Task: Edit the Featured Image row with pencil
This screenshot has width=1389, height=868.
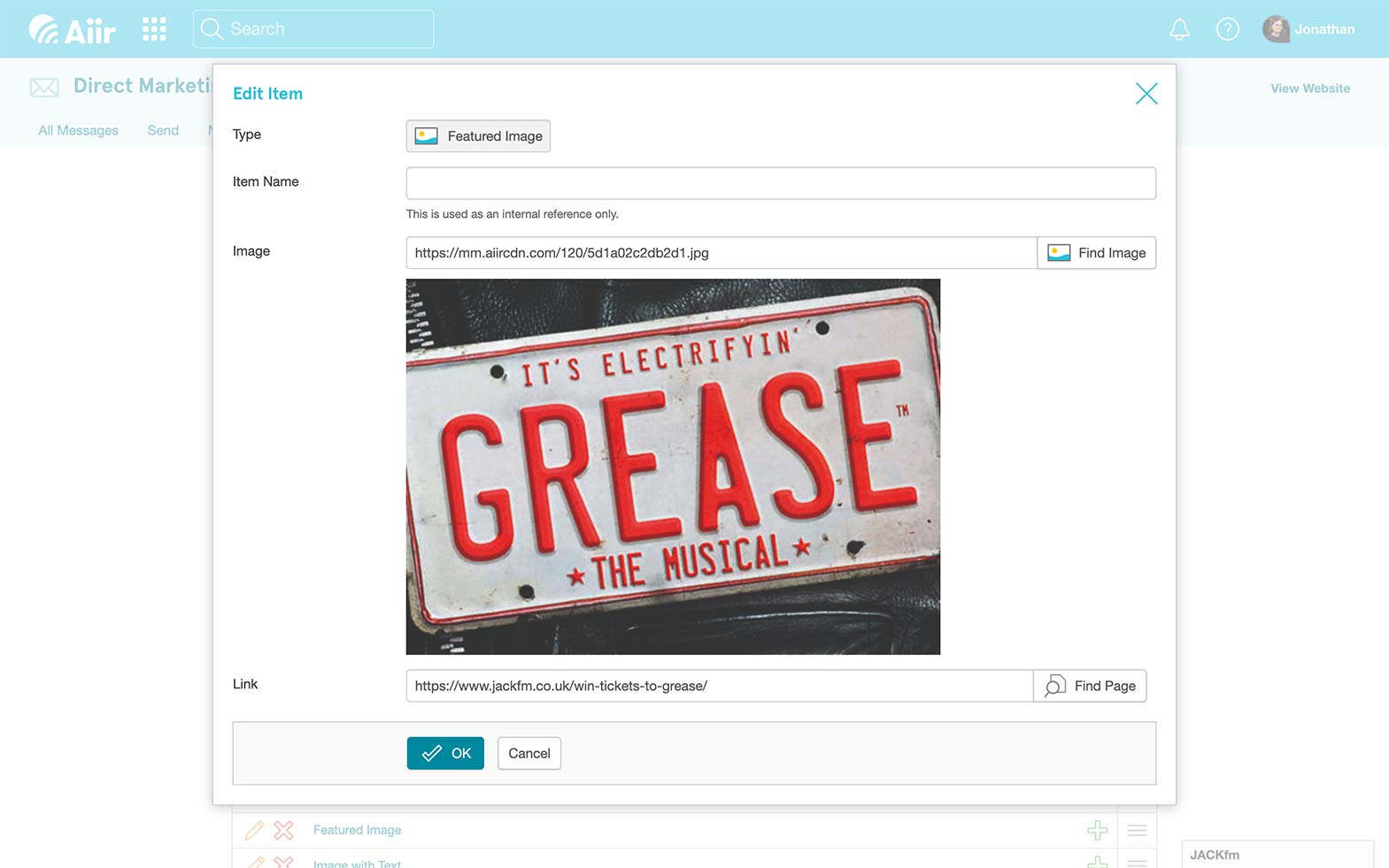Action: point(254,830)
